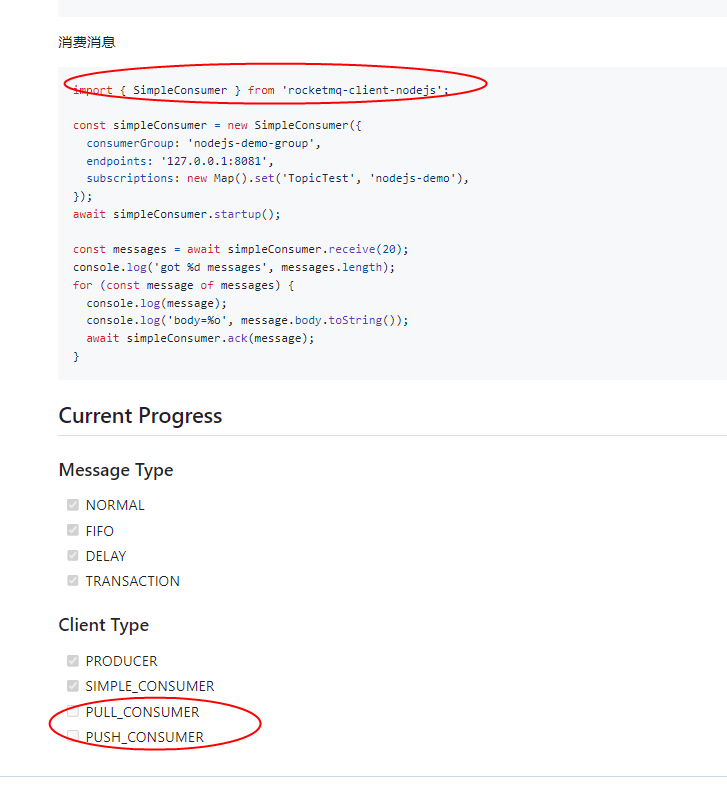Toggle the DELAY message type checkbox
Screen dimensions: 727x794
[x=73, y=555]
